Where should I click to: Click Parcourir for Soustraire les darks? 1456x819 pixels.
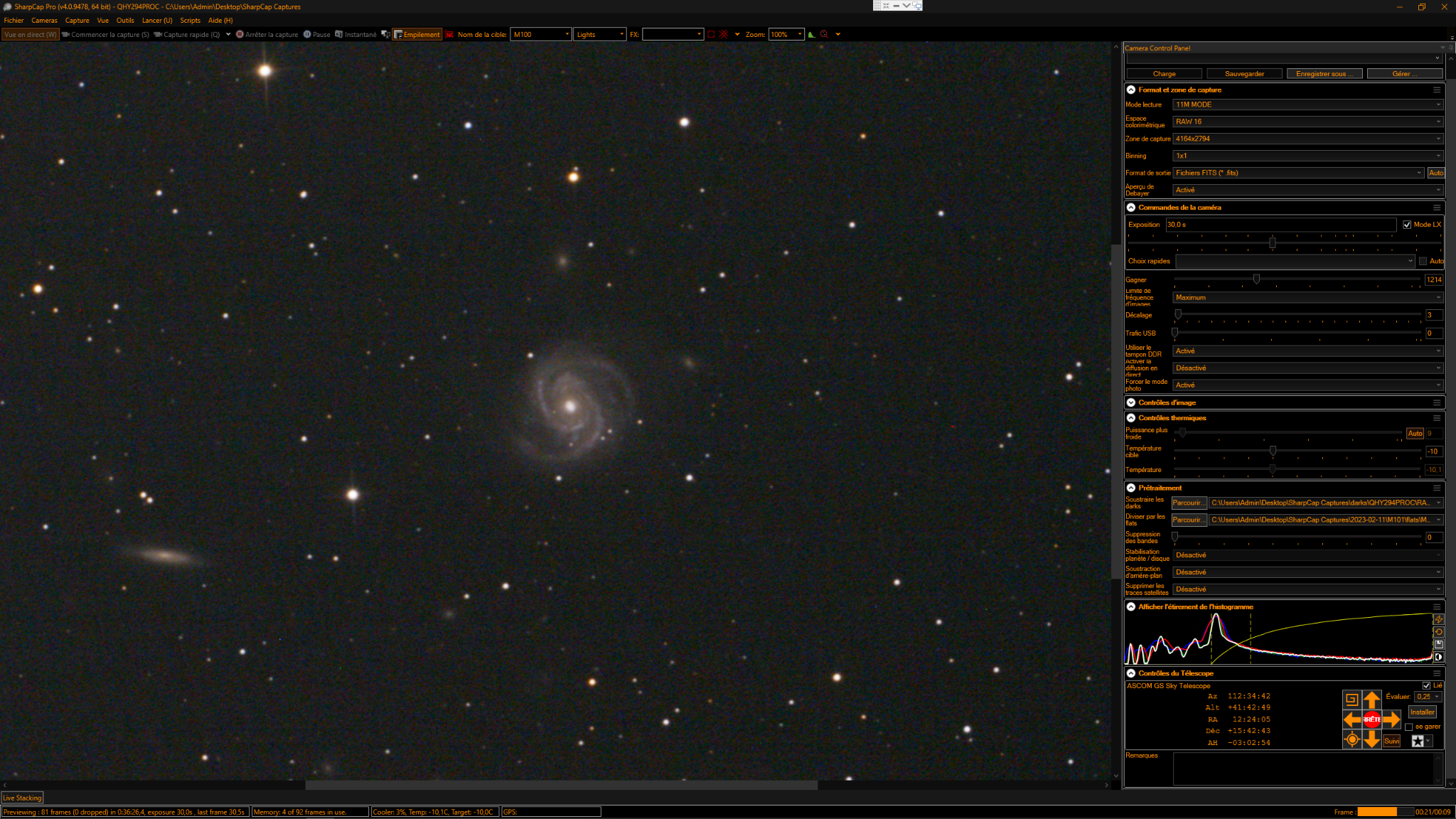pyautogui.click(x=1189, y=503)
